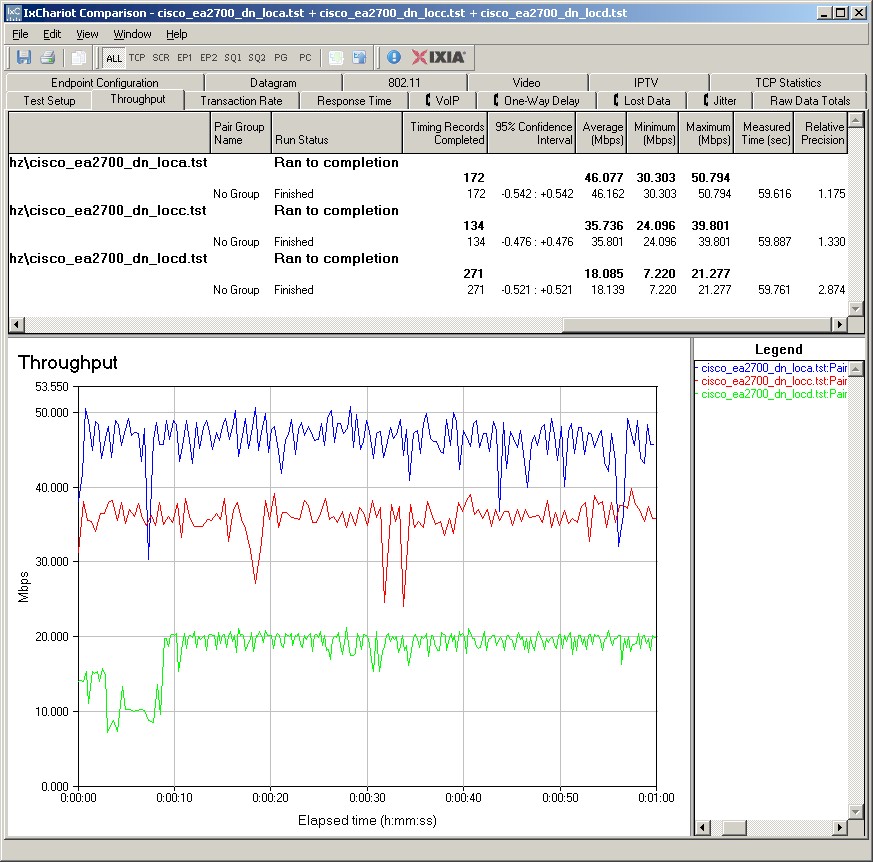This screenshot has width=873, height=862.
Task: Select green locd.tst legend entry
Action: click(773, 394)
